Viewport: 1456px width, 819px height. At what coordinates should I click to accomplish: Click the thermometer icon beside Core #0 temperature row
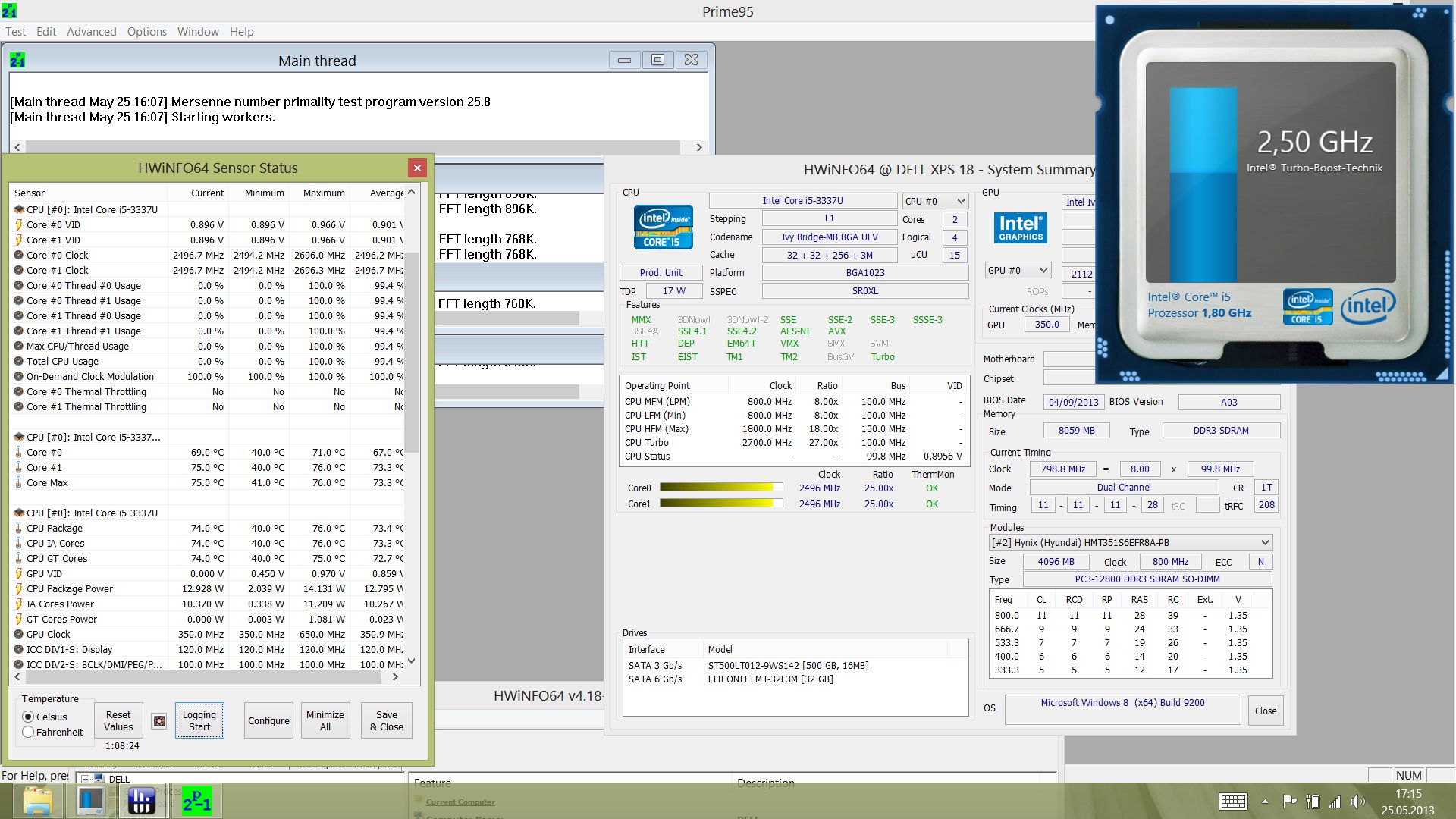19,452
